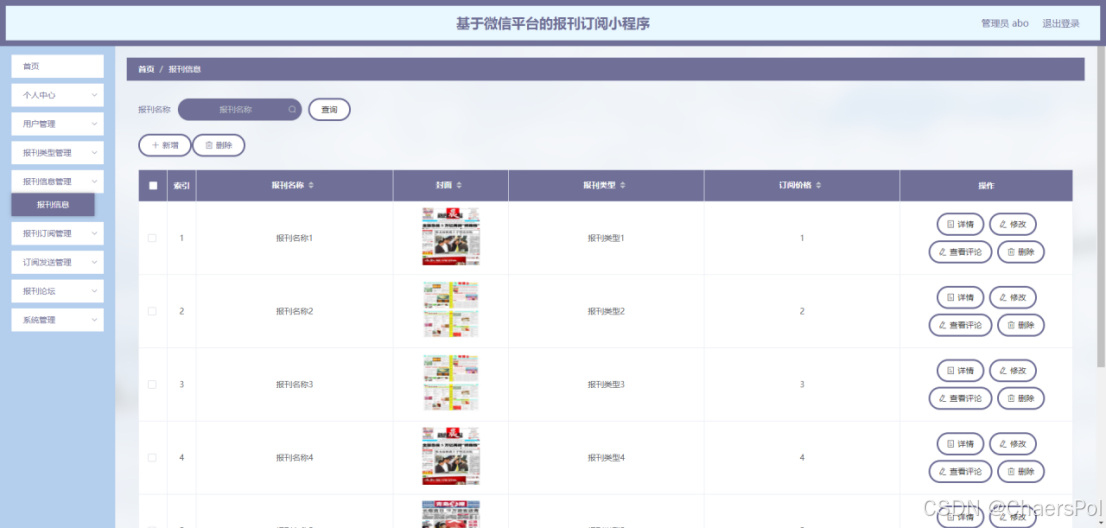Image resolution: width=1106 pixels, height=528 pixels.
Task: Open 详情 for 报刊名称2 row
Action: tap(960, 297)
